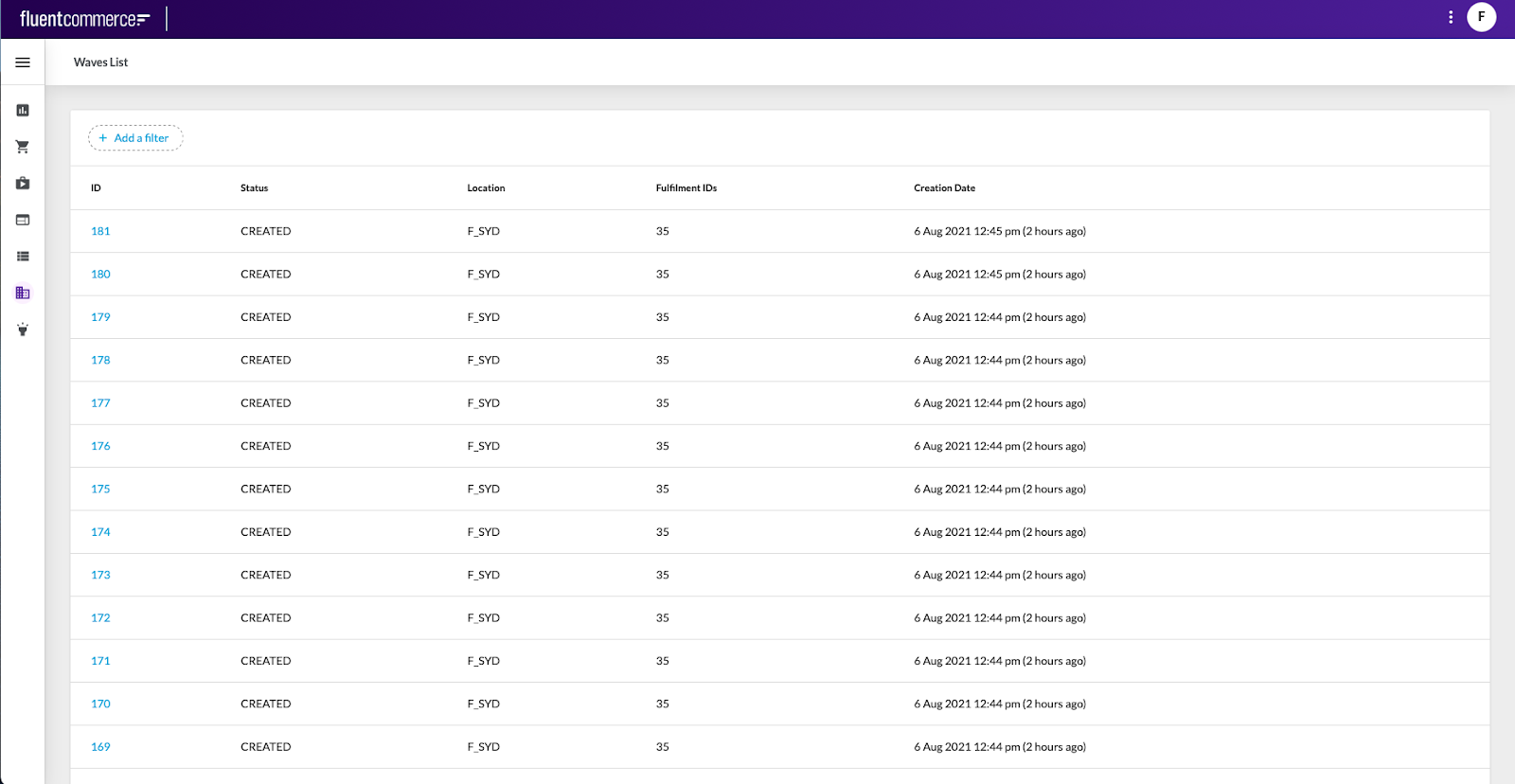Click the briefcase play sidebar icon
This screenshot has width=1515, height=784.
[23, 184]
